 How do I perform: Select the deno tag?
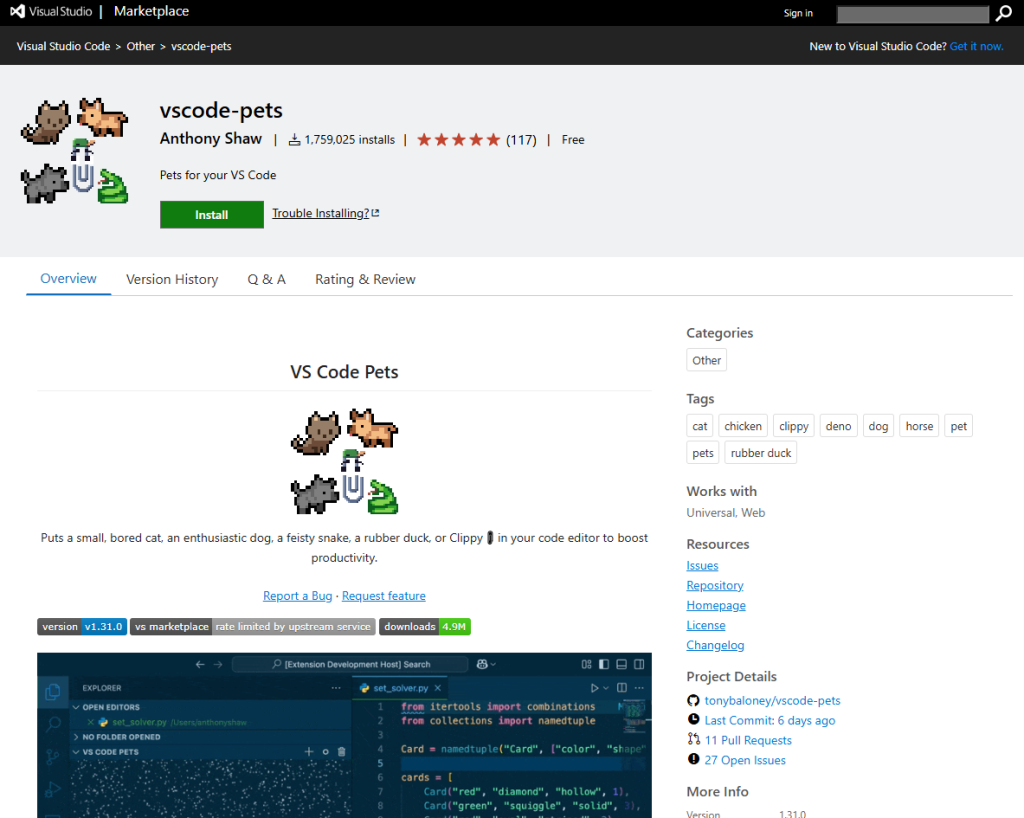click(838, 426)
